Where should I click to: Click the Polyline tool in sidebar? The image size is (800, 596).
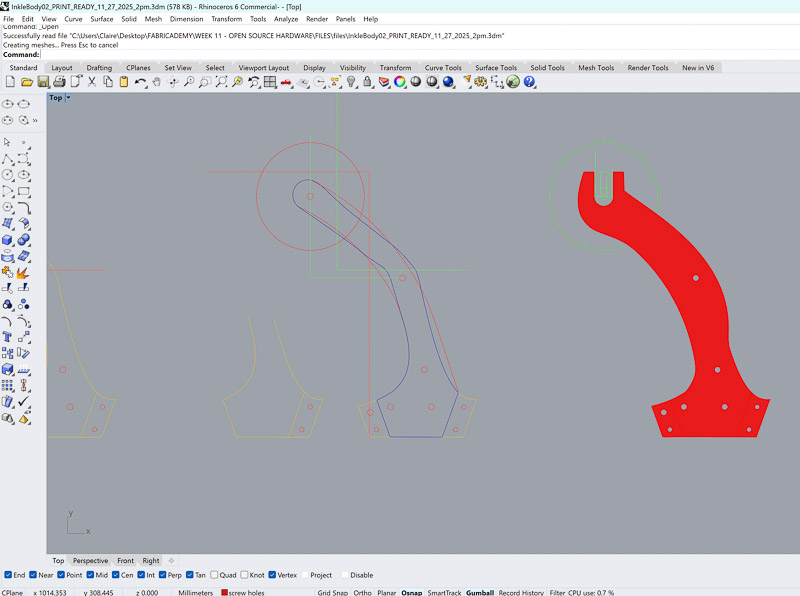8,159
